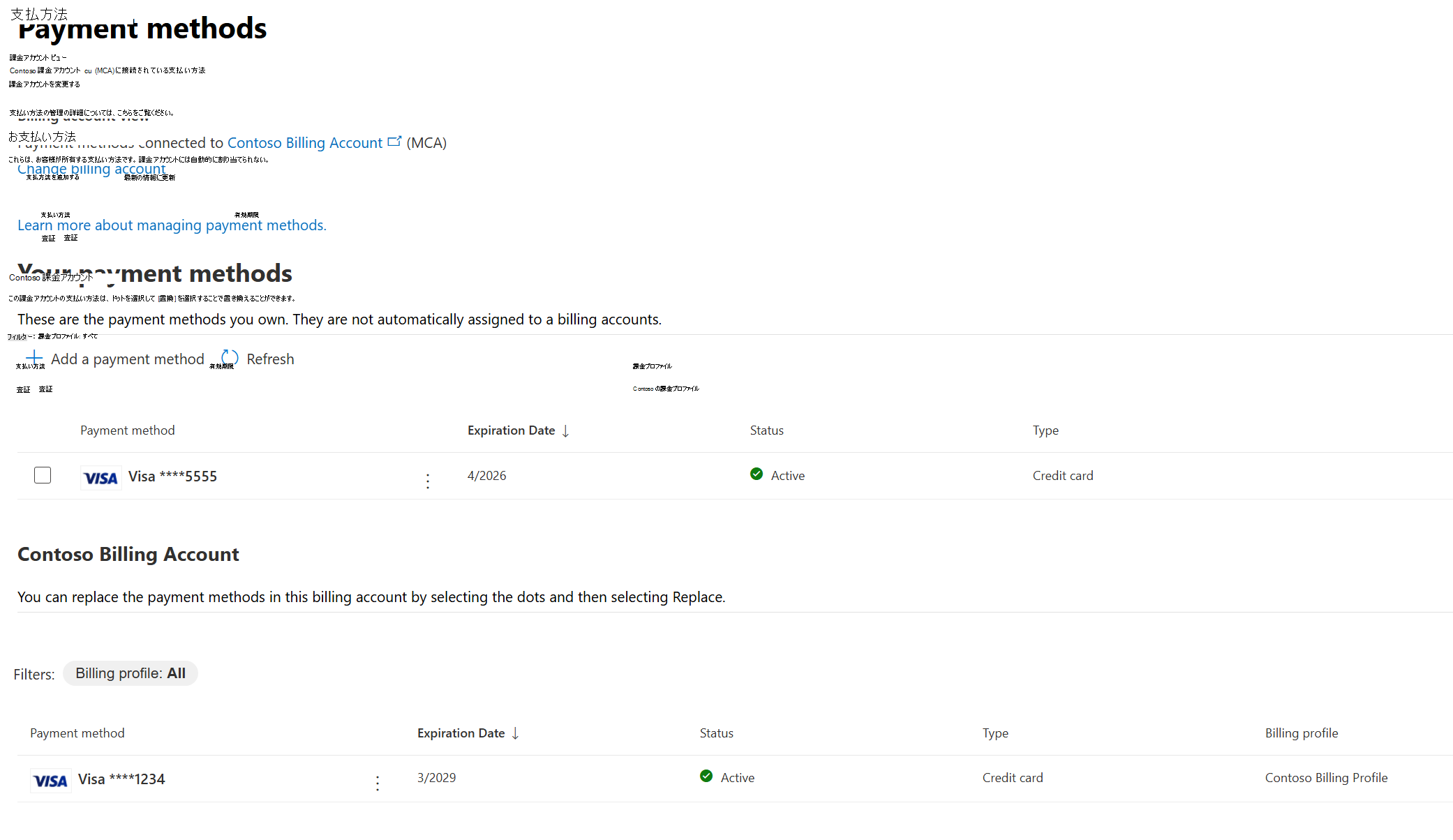Click the external link icon beside Contoso Billing Account

click(x=394, y=142)
